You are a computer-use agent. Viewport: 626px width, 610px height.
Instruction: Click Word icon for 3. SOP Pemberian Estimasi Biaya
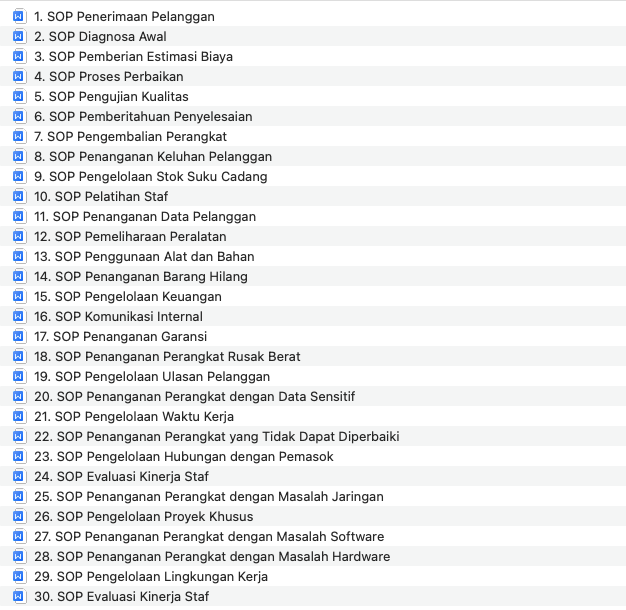click(x=18, y=56)
